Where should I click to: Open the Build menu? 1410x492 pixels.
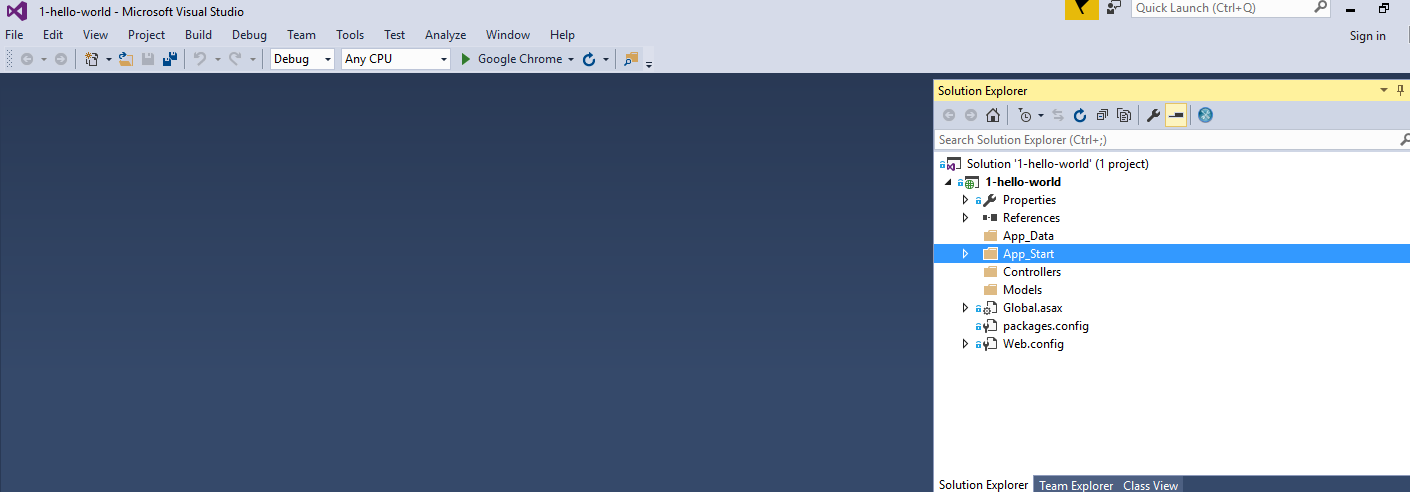tap(198, 35)
